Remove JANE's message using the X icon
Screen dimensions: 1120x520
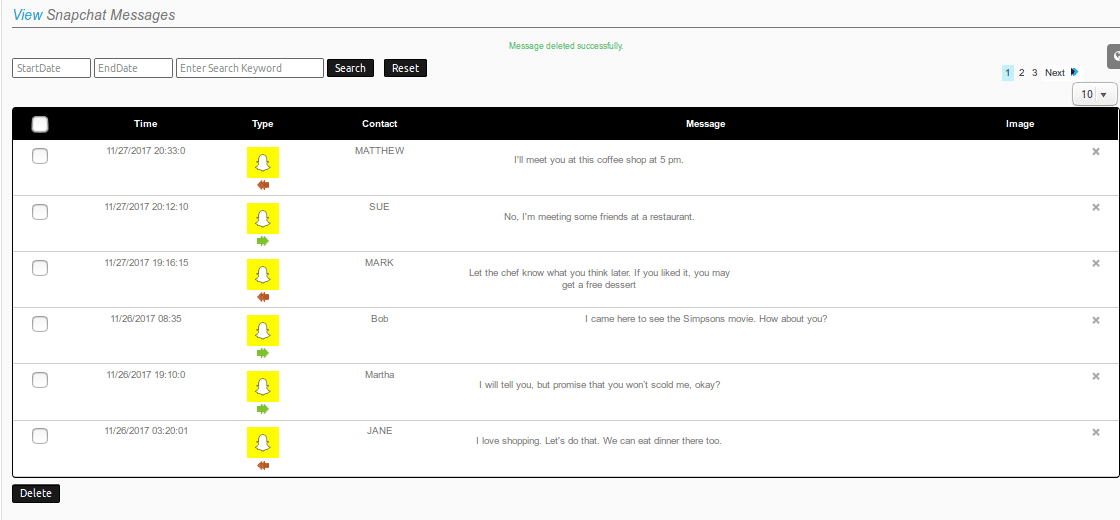[x=1096, y=432]
